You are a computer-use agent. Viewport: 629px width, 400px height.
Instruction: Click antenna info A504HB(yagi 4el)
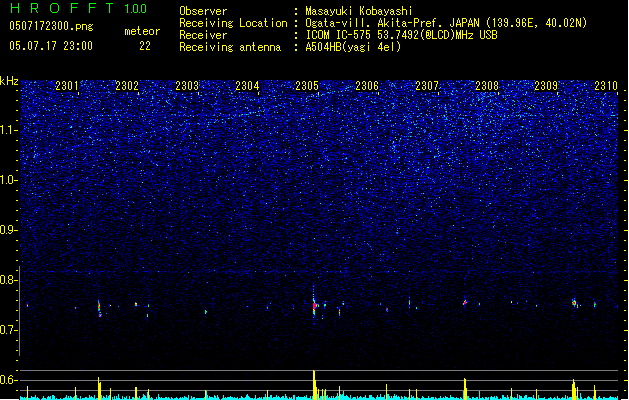pos(353,47)
